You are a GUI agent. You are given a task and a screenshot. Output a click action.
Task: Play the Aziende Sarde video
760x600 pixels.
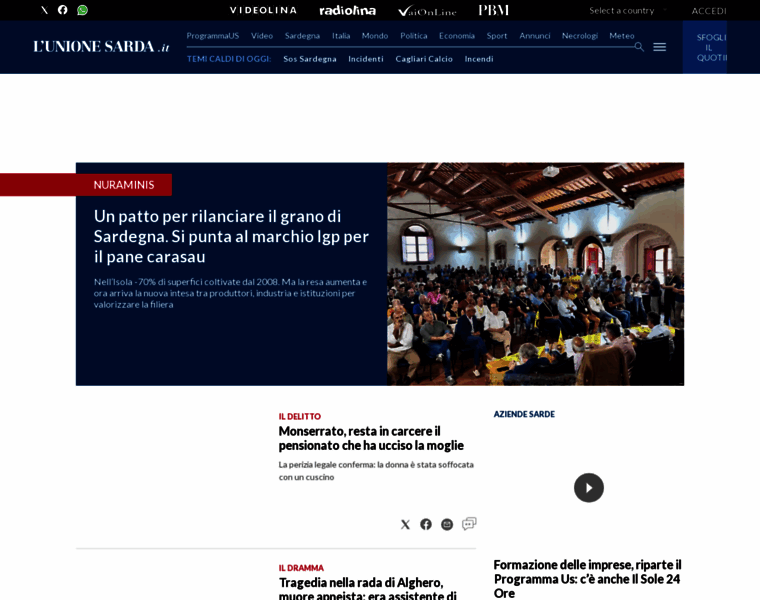pos(589,488)
